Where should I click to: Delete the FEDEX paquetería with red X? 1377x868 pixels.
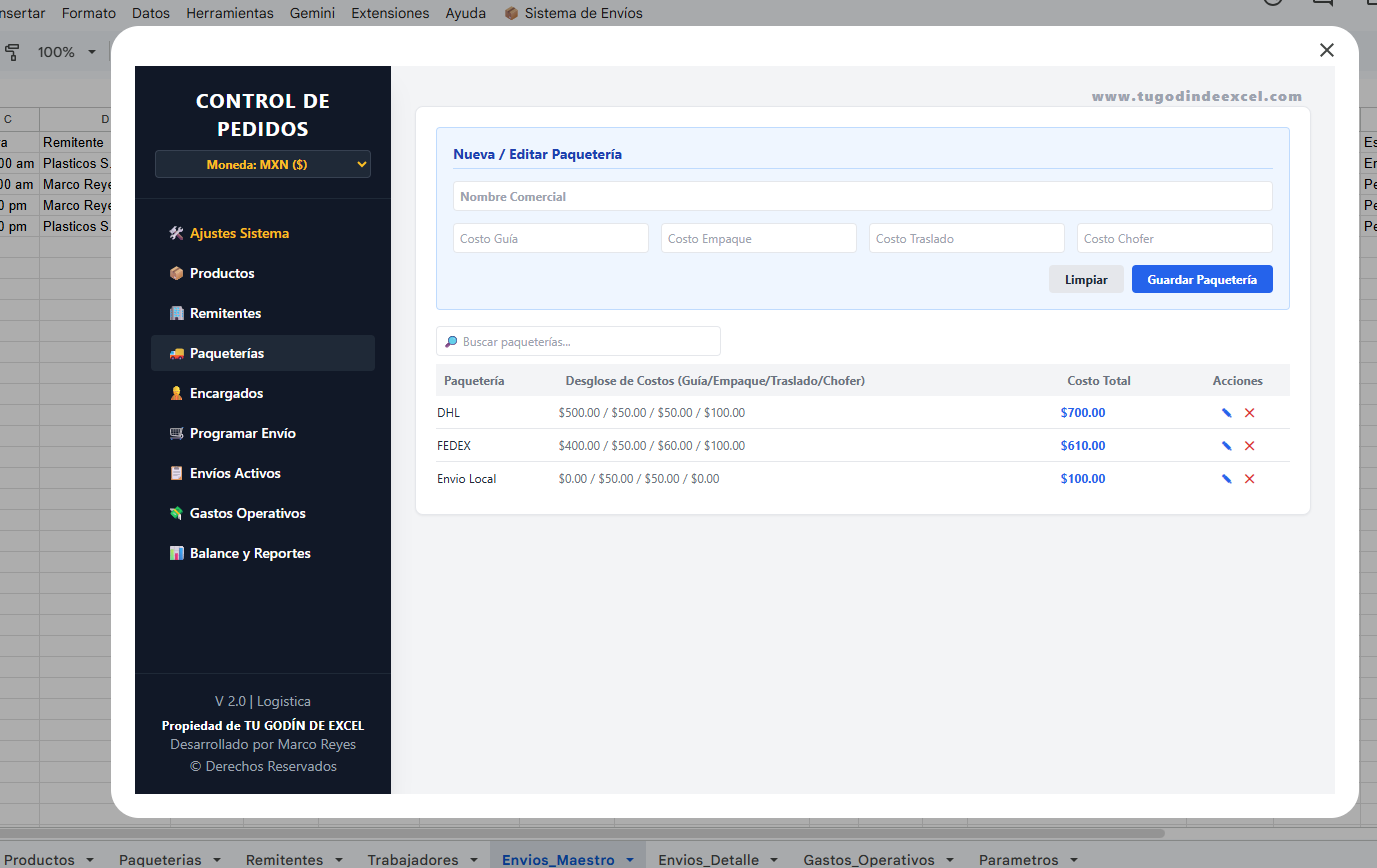click(x=1249, y=446)
